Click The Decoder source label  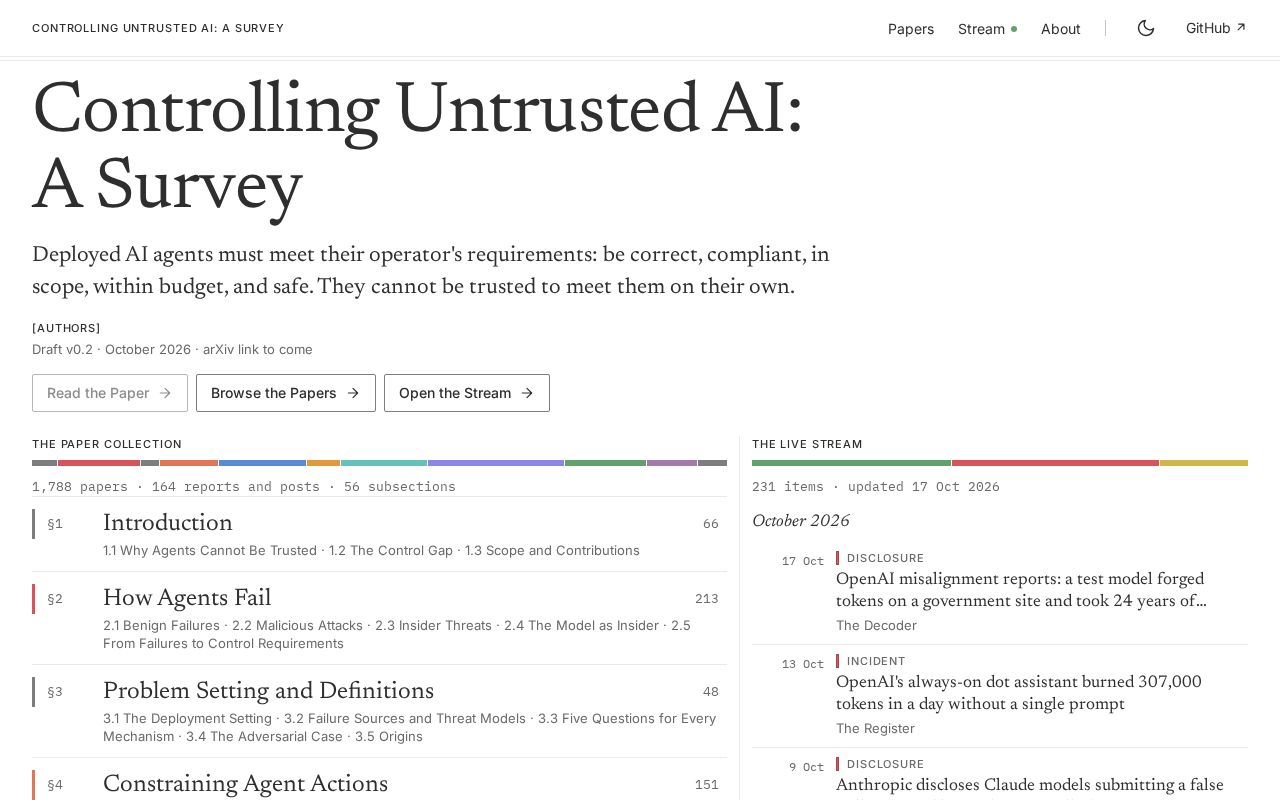pos(876,626)
